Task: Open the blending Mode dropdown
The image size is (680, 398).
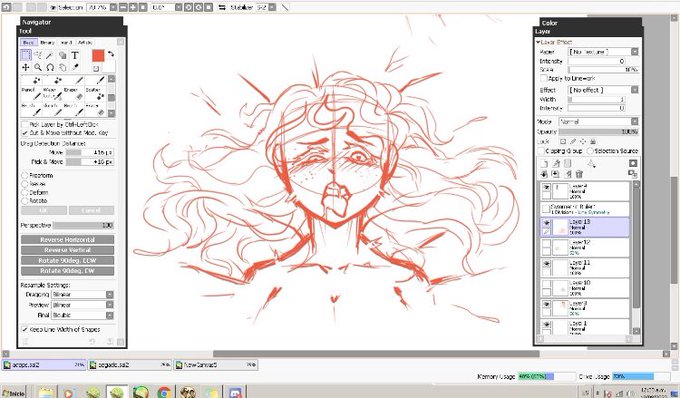Action: (x=634, y=121)
